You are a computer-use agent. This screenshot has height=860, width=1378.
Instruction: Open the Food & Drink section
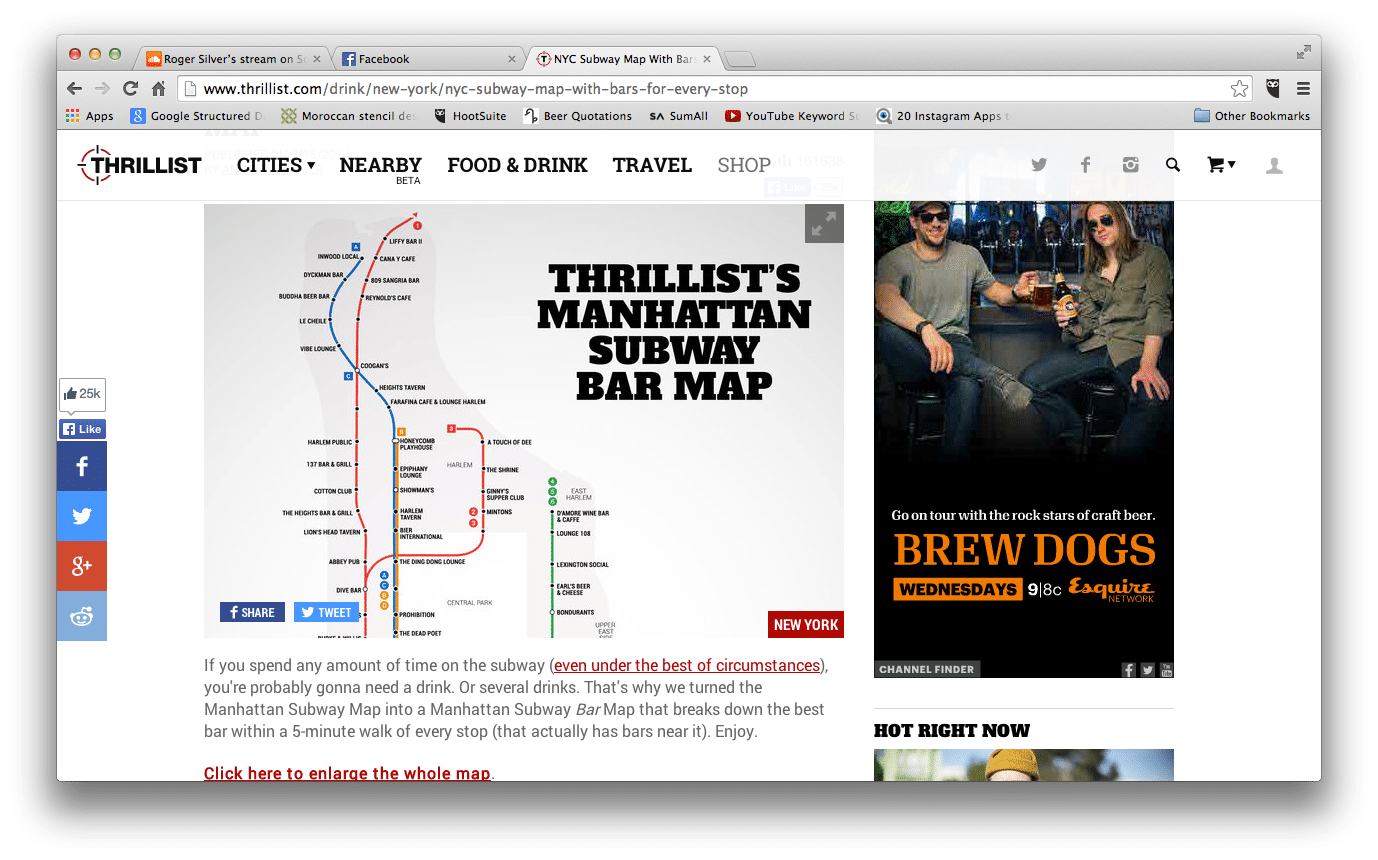(x=518, y=165)
